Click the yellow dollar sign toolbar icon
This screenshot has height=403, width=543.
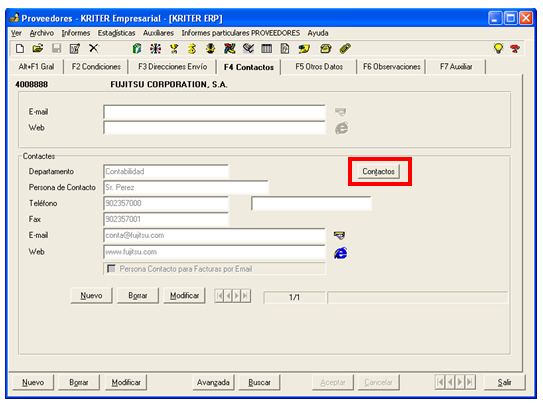click(x=192, y=48)
